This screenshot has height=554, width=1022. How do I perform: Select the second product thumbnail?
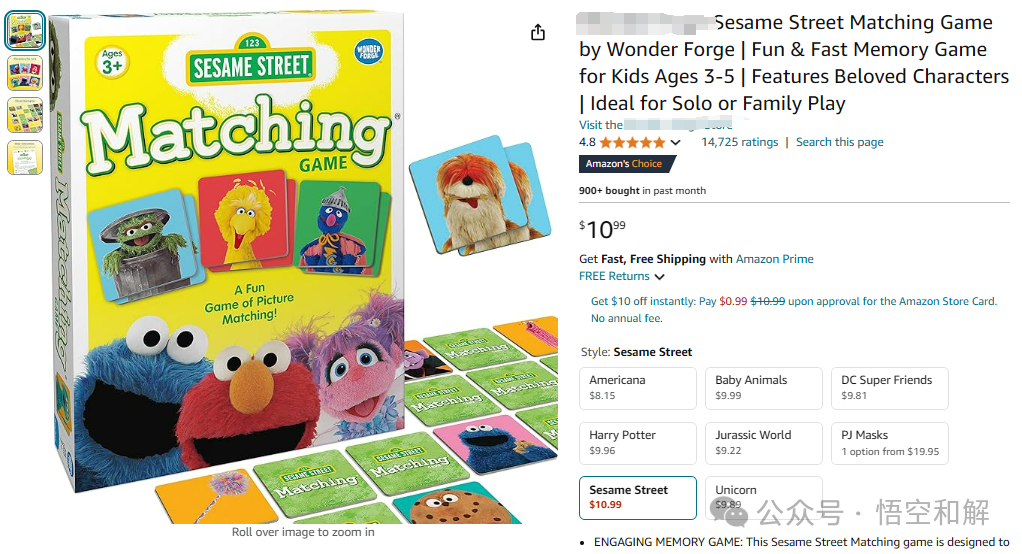point(25,72)
